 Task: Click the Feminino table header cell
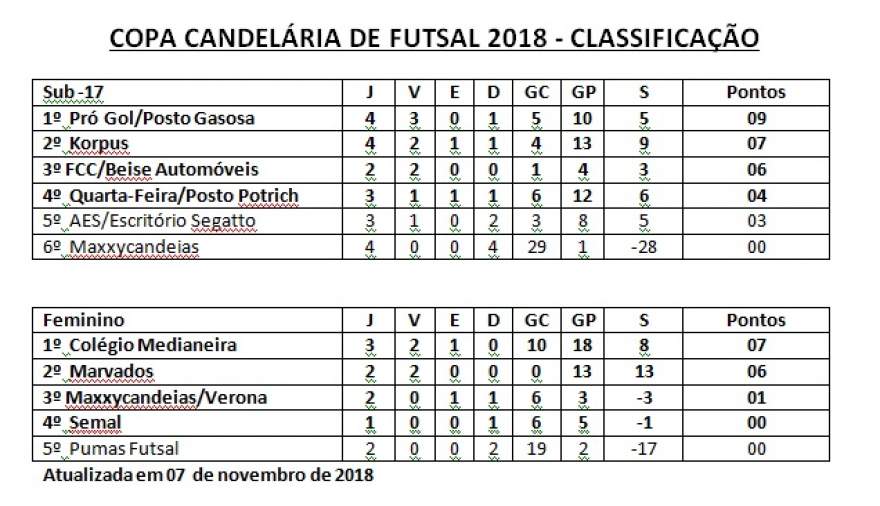click(187, 320)
